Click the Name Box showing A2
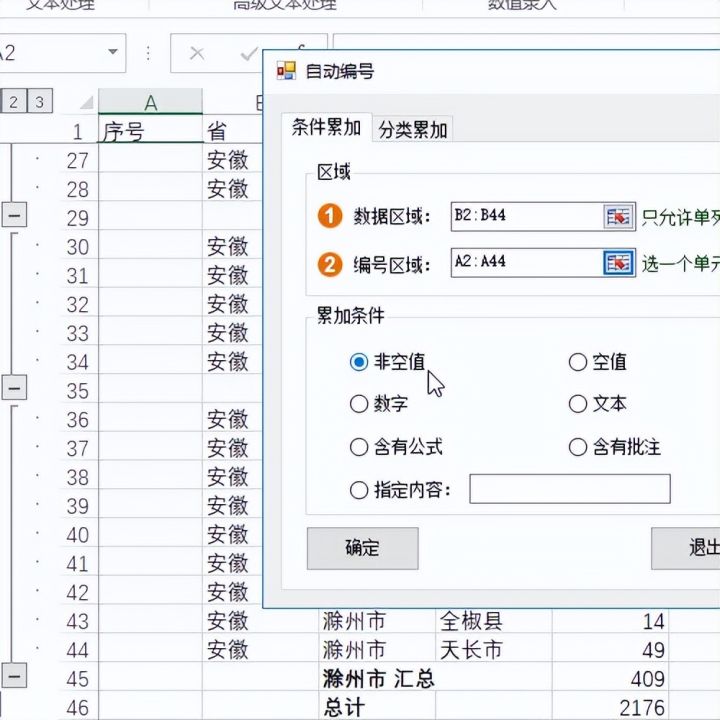 click(62, 53)
